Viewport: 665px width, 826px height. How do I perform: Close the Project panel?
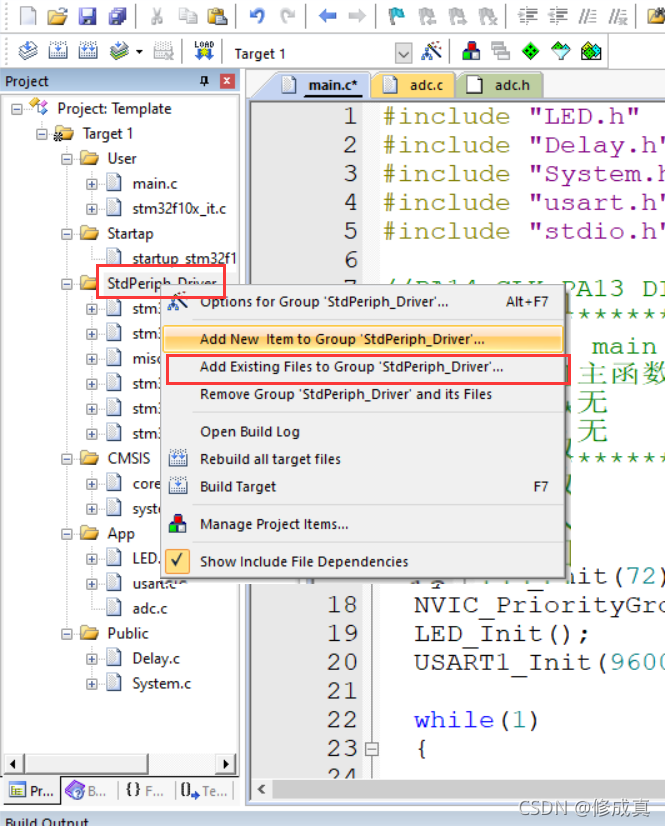click(x=227, y=81)
